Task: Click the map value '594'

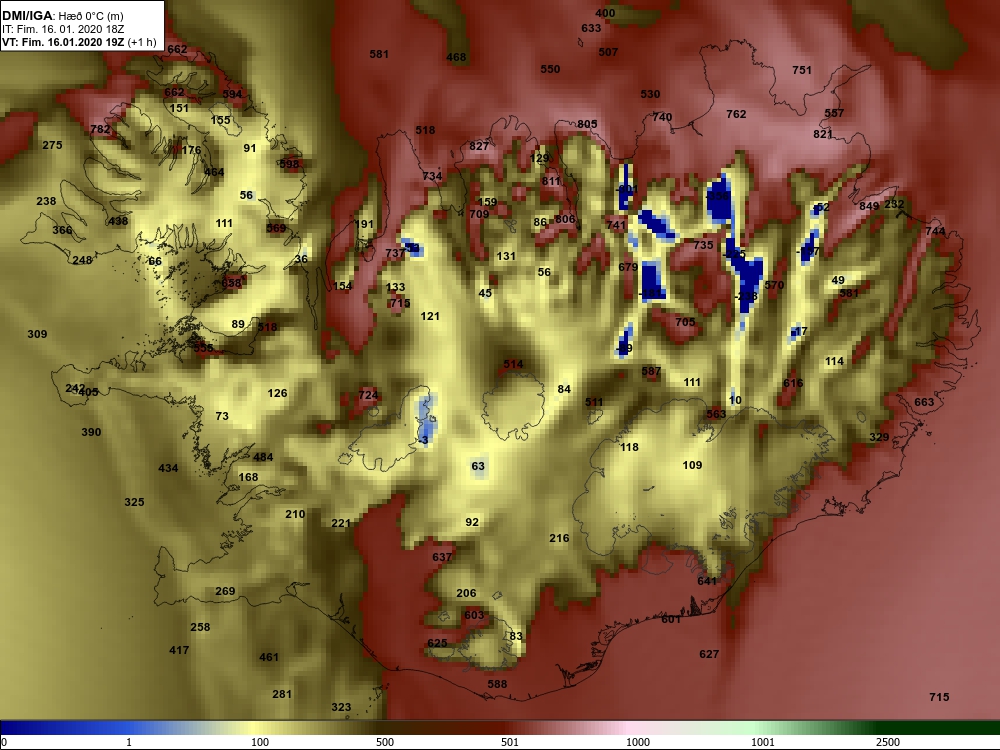Action: pyautogui.click(x=232, y=94)
